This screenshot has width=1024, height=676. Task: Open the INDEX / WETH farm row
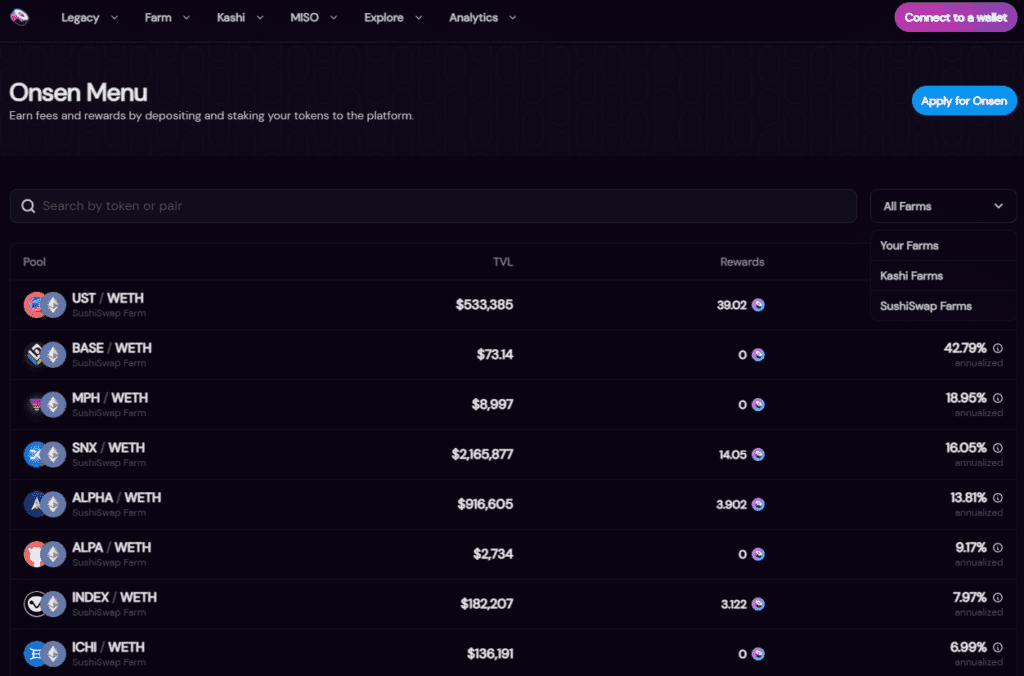click(x=513, y=604)
